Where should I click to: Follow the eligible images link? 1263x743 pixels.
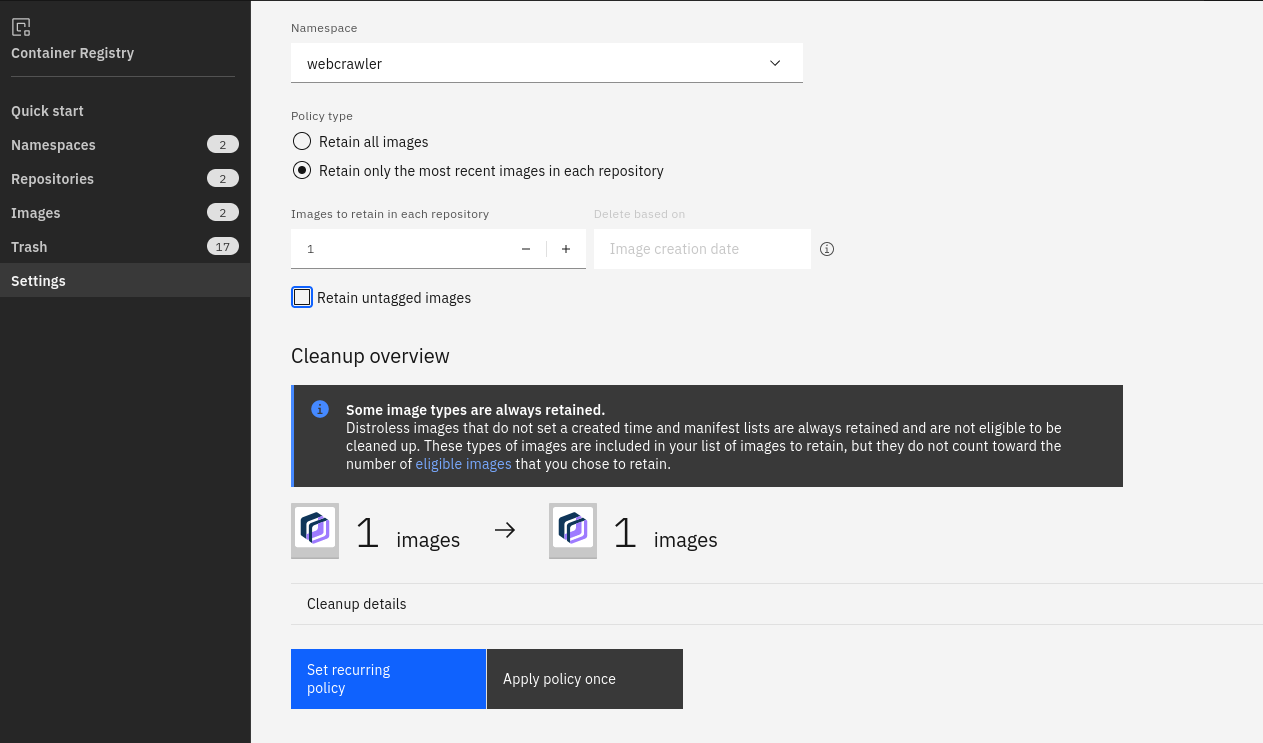point(463,464)
